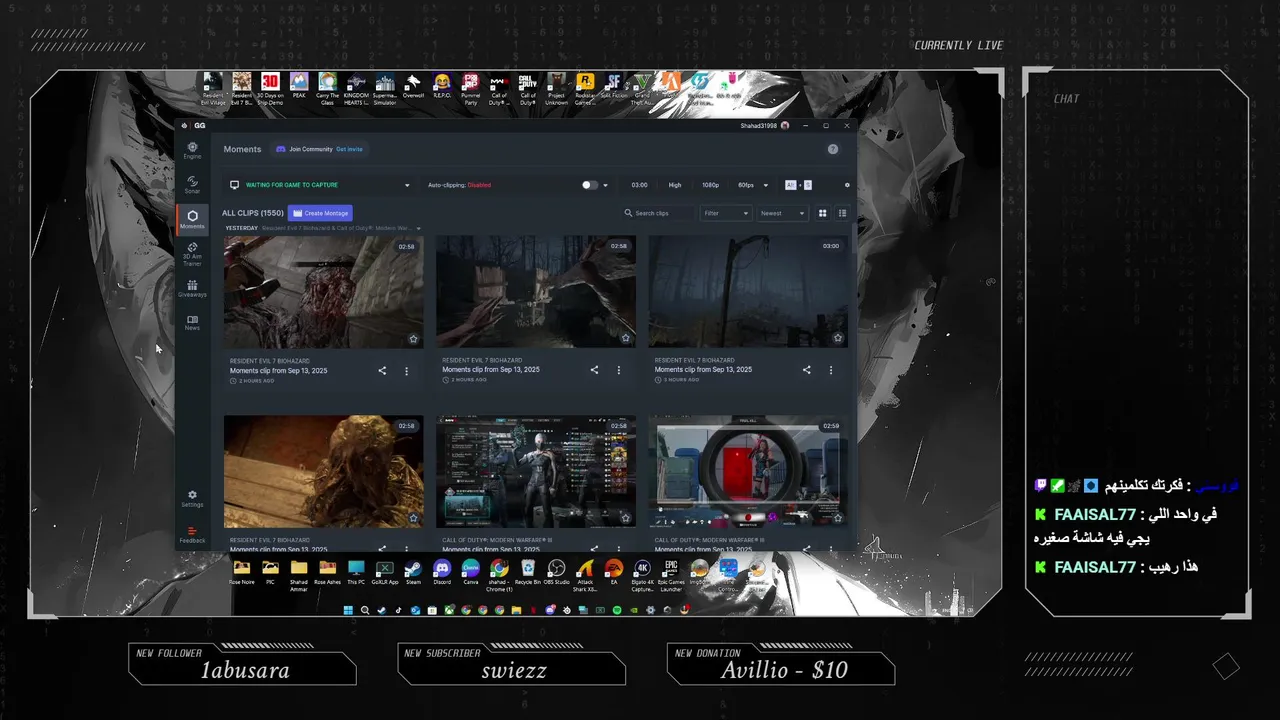The width and height of the screenshot is (1280, 720).
Task: Open the second Resident Evil clip thumbnail
Action: click(x=536, y=292)
